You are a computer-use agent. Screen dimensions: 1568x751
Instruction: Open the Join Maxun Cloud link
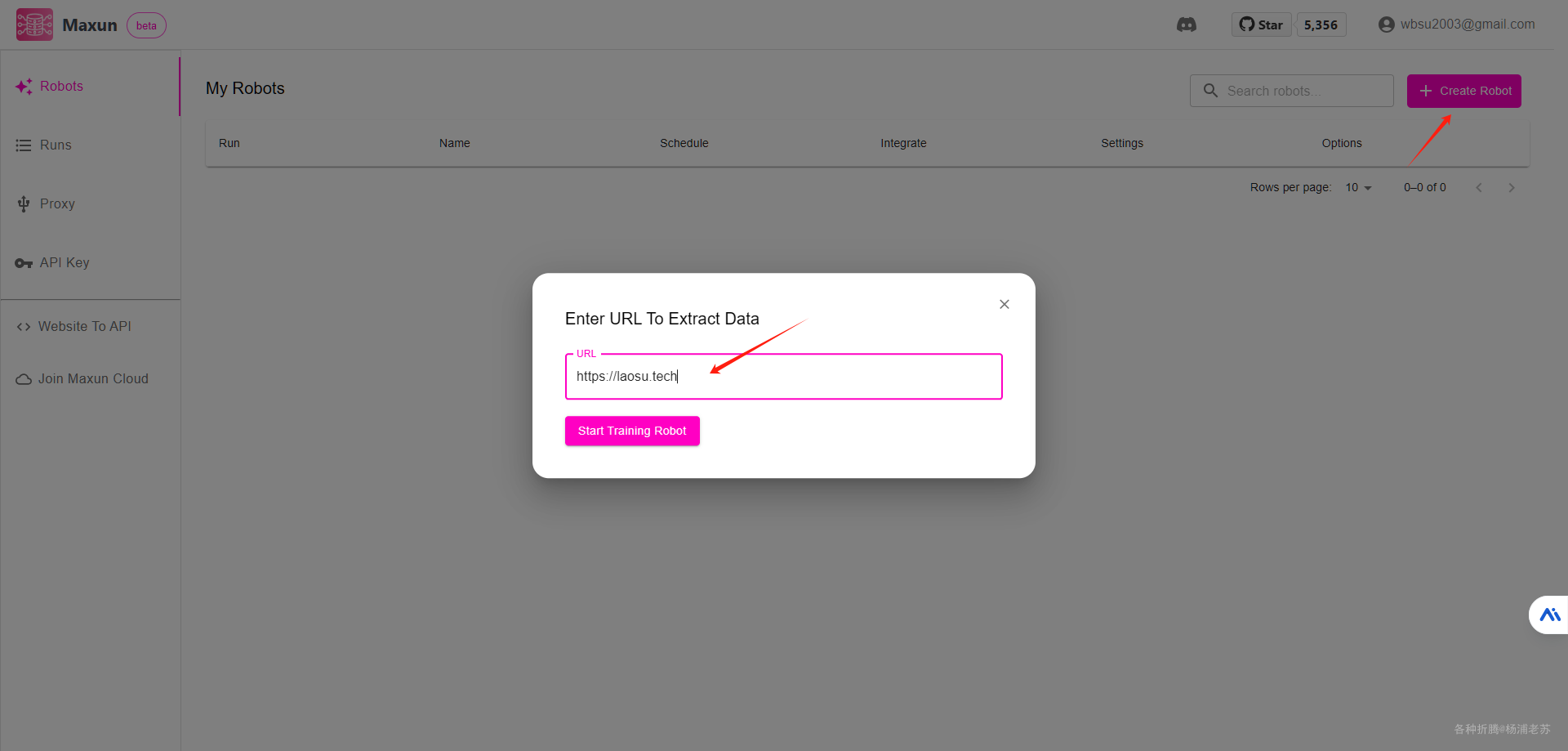click(93, 378)
